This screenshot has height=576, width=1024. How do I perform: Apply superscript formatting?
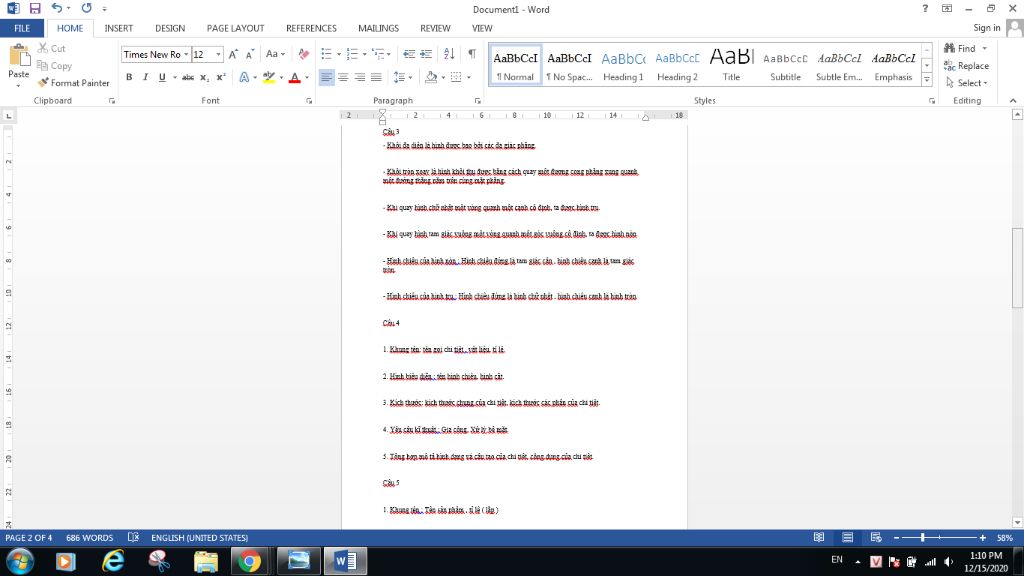click(221, 77)
